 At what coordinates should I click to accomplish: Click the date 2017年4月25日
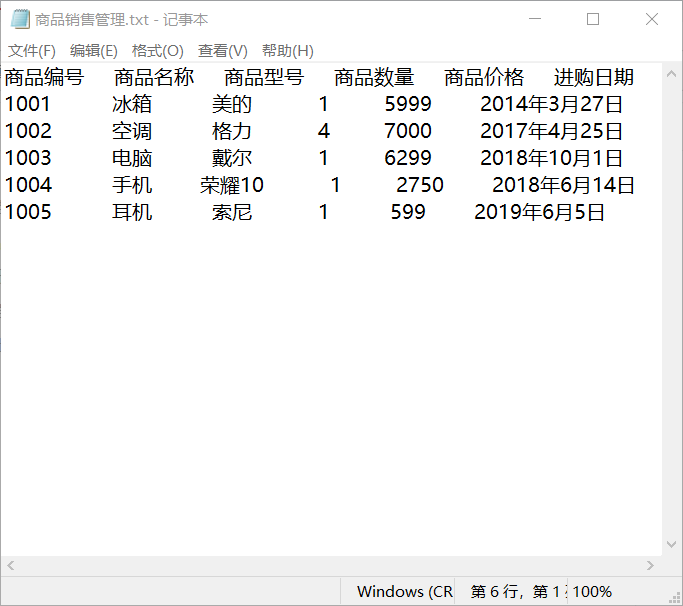pos(551,131)
